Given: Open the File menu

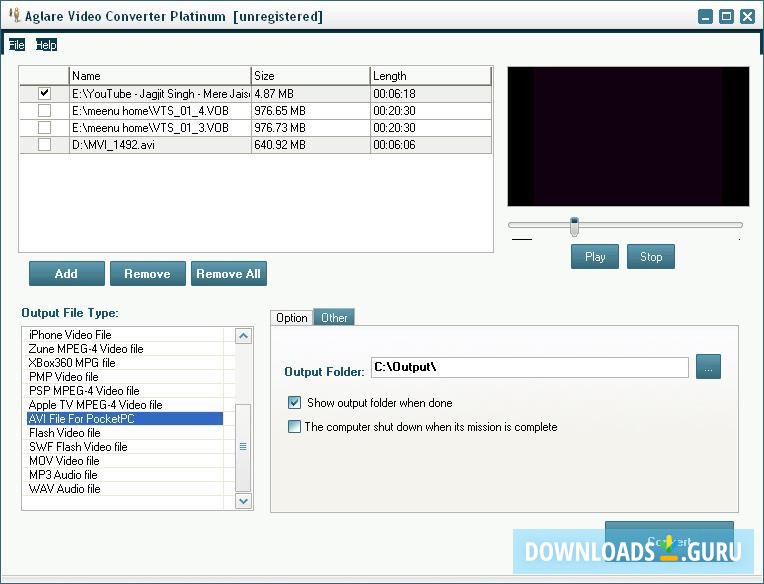Looking at the screenshot, I should click(x=17, y=45).
